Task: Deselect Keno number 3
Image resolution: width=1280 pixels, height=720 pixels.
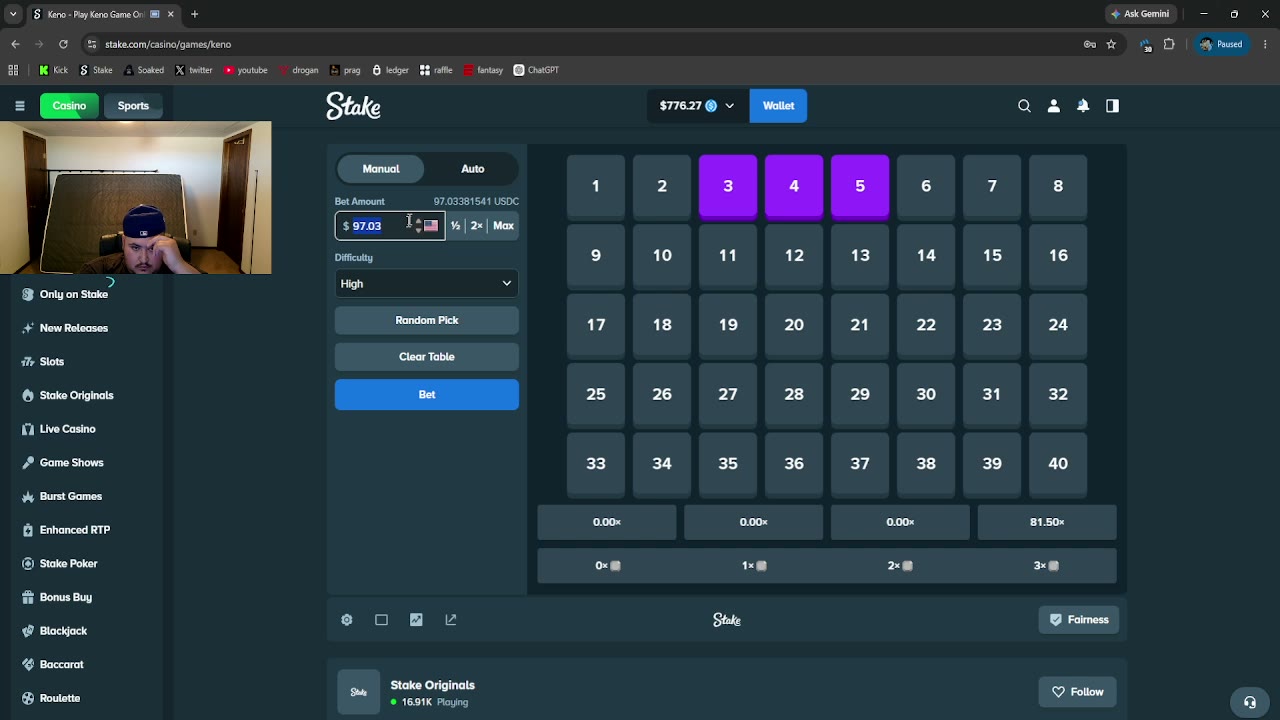Action: tap(728, 186)
